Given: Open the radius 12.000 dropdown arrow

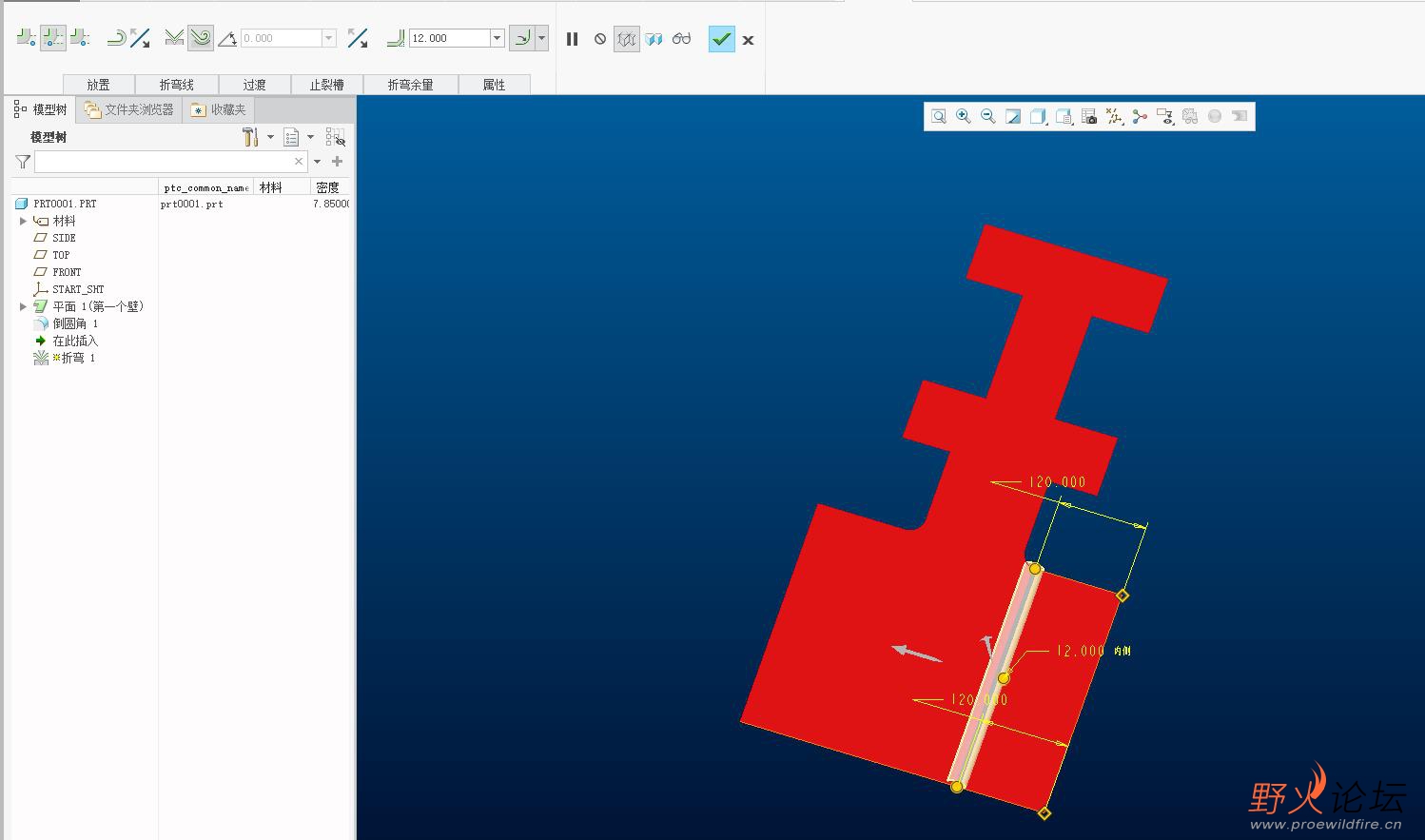Looking at the screenshot, I should tap(497, 38).
